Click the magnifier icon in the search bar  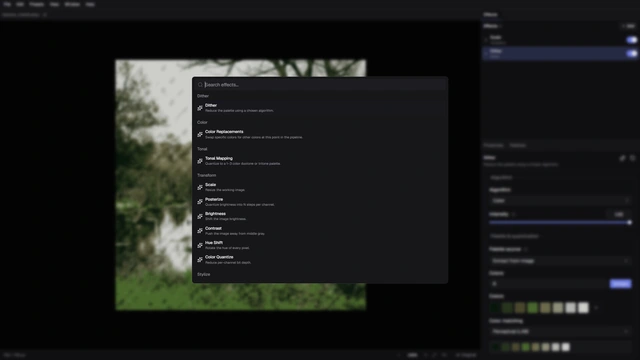pos(200,84)
